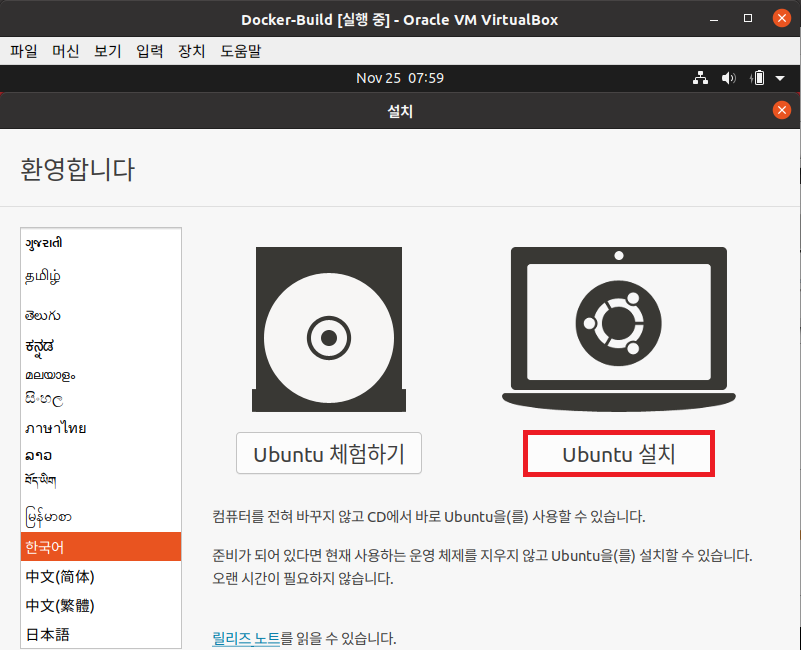Viewport: 801px width, 650px height.
Task: Open the network connection status icon
Action: click(x=700, y=78)
